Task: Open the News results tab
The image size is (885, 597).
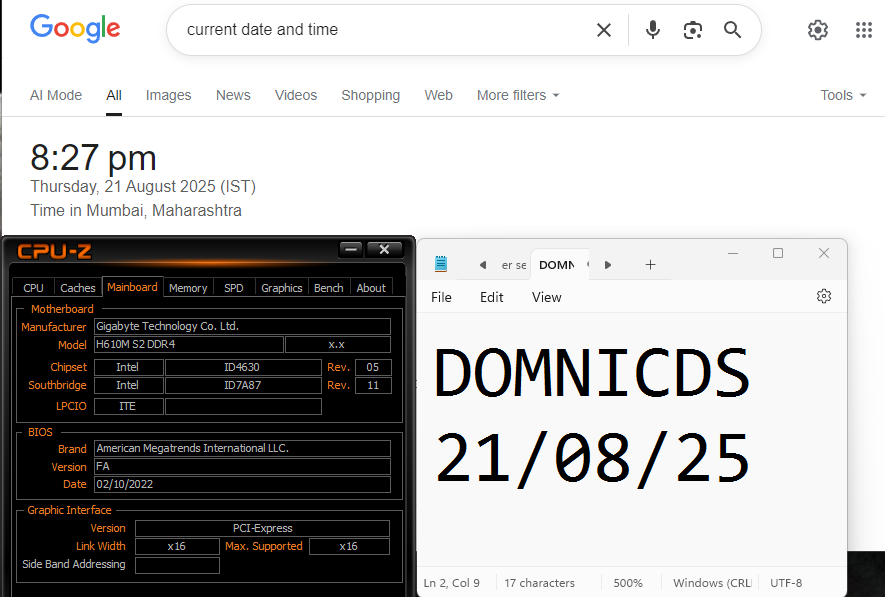Action: [x=233, y=95]
